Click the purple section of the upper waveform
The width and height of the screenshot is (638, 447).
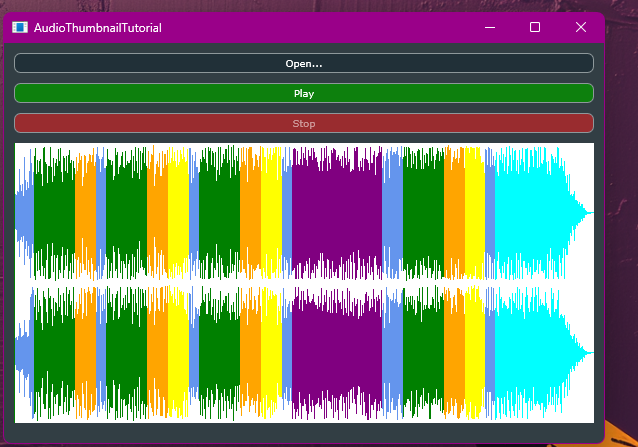(337, 212)
